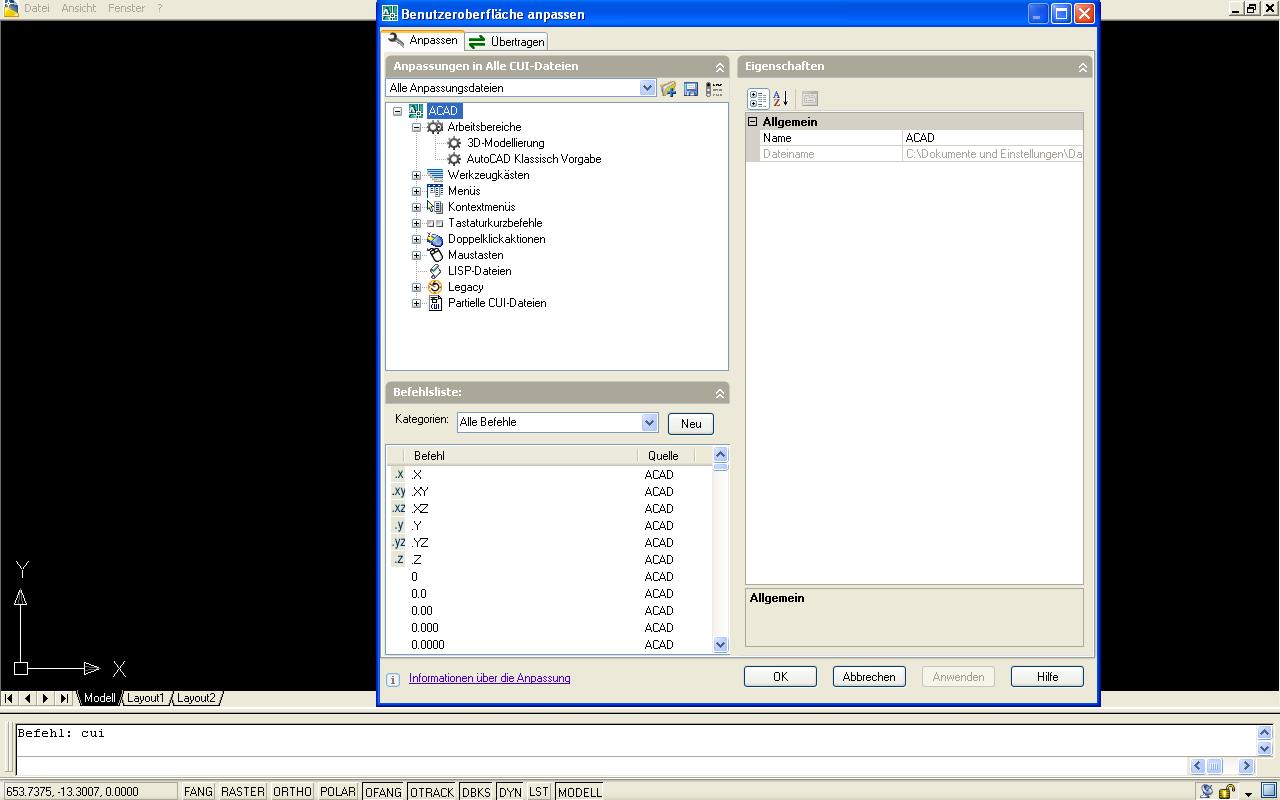Collapse the ACAD root node
This screenshot has height=800, width=1280.
[397, 111]
